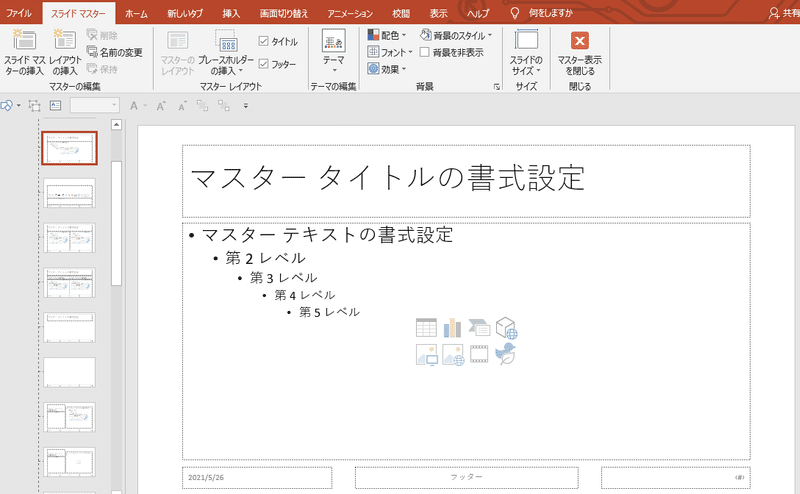Image resolution: width=800 pixels, height=494 pixels.
Task: Select the second layout thumbnail
Action: pyautogui.click(x=69, y=193)
